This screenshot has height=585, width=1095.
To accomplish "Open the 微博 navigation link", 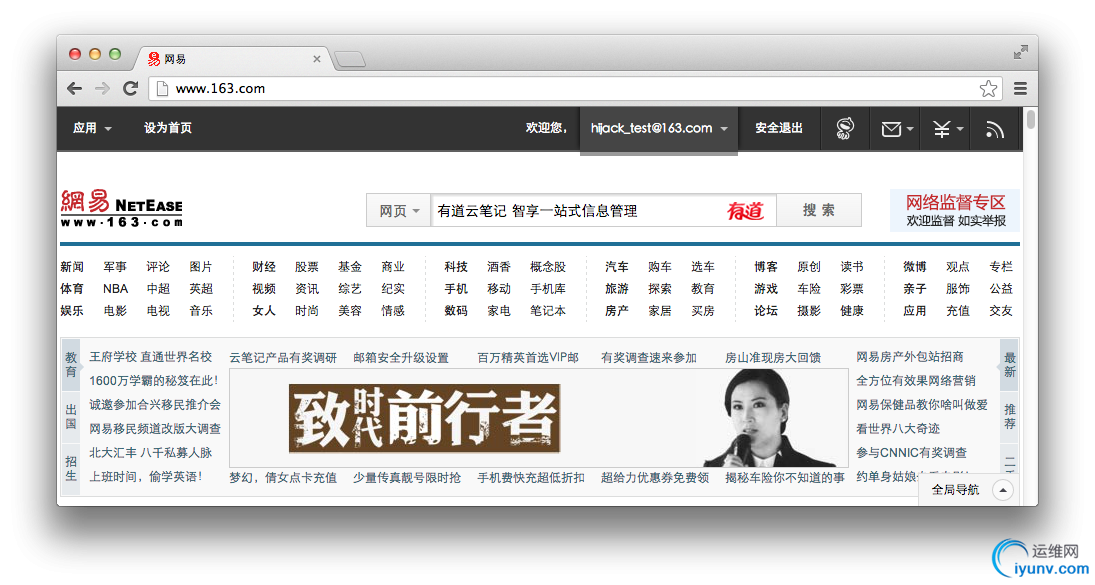I will click(915, 267).
